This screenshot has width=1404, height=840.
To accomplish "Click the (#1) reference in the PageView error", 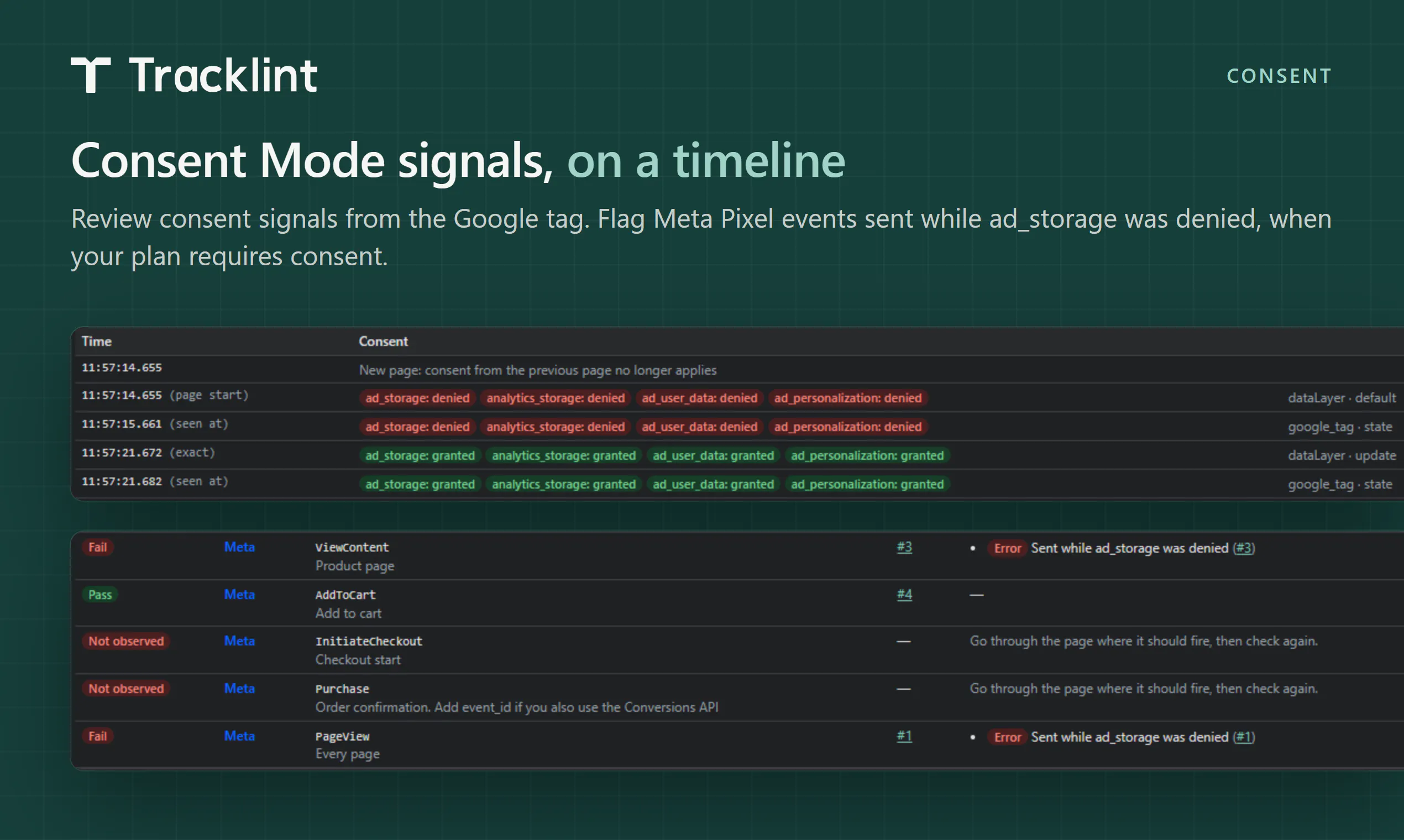I will coord(1244,738).
